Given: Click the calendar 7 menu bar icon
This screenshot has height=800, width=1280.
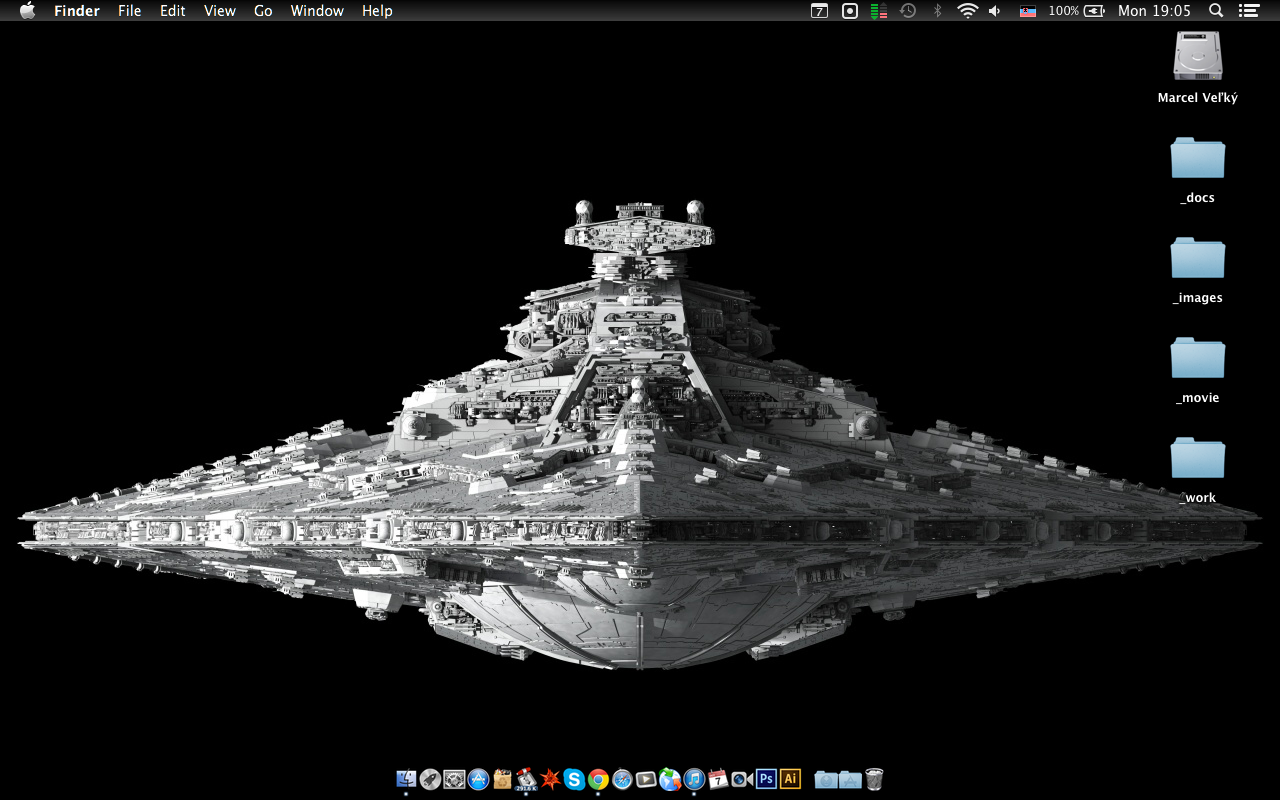Looking at the screenshot, I should coord(819,11).
